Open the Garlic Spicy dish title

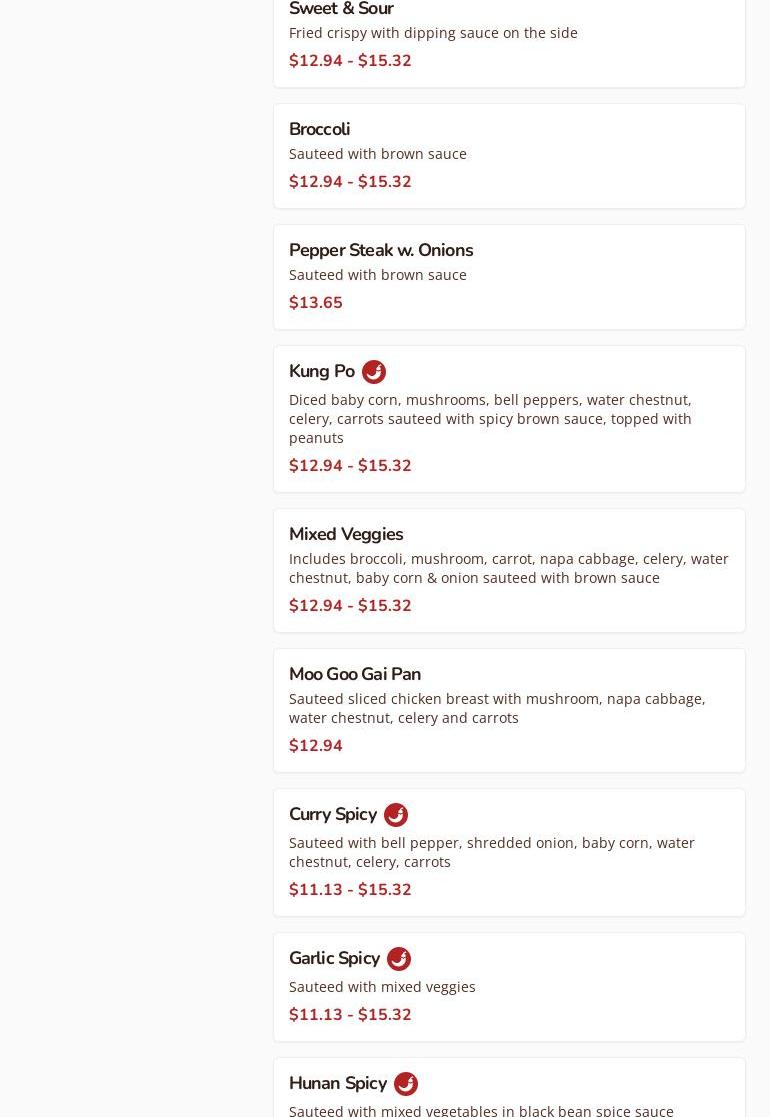[334, 958]
